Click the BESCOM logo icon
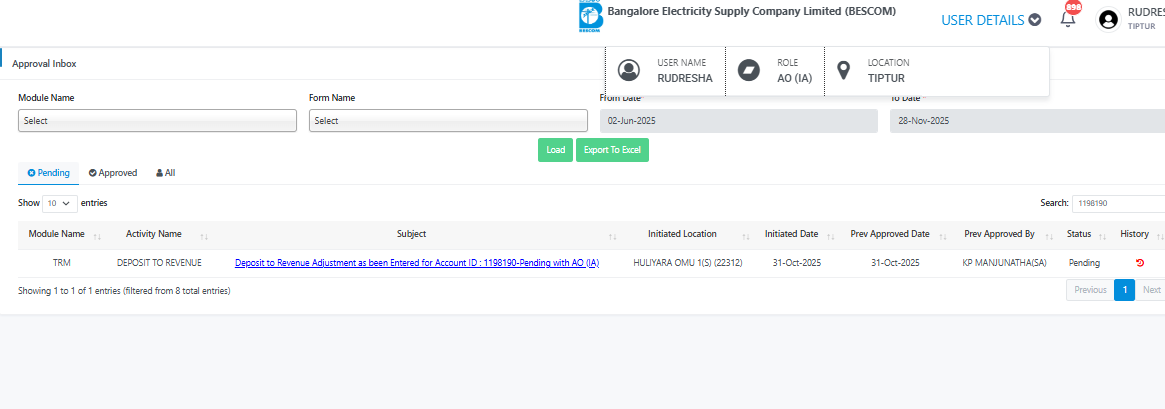1165x409 pixels. point(591,18)
